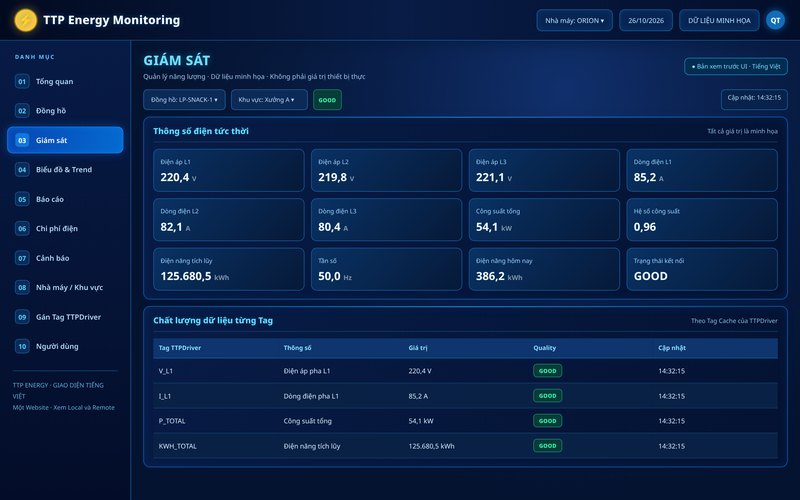This screenshot has height=500, width=800.
Task: Expand the Khu vực: Xưởng A dropdown
Action: [269, 100]
